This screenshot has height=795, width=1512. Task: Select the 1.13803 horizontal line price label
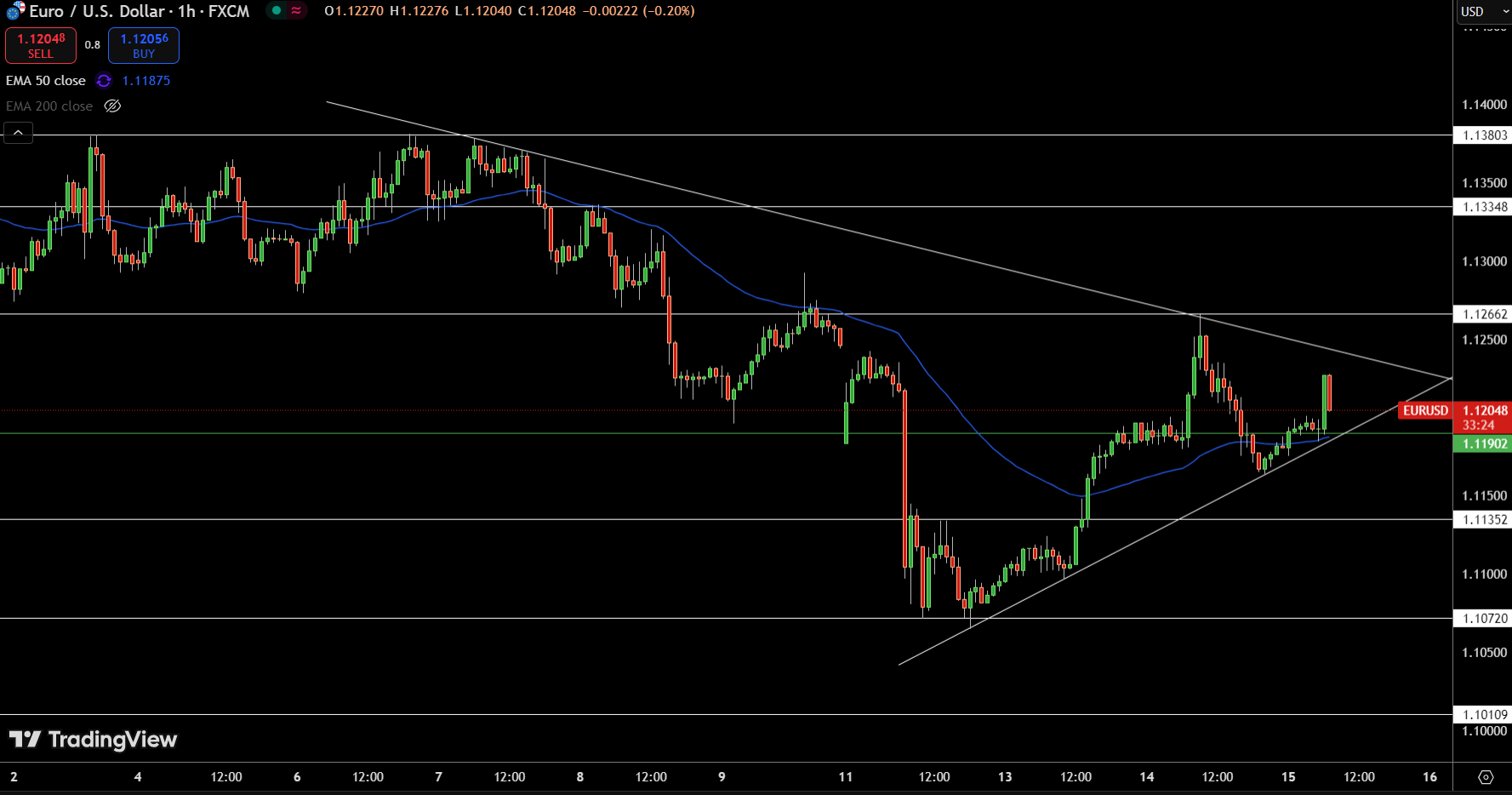[1482, 135]
